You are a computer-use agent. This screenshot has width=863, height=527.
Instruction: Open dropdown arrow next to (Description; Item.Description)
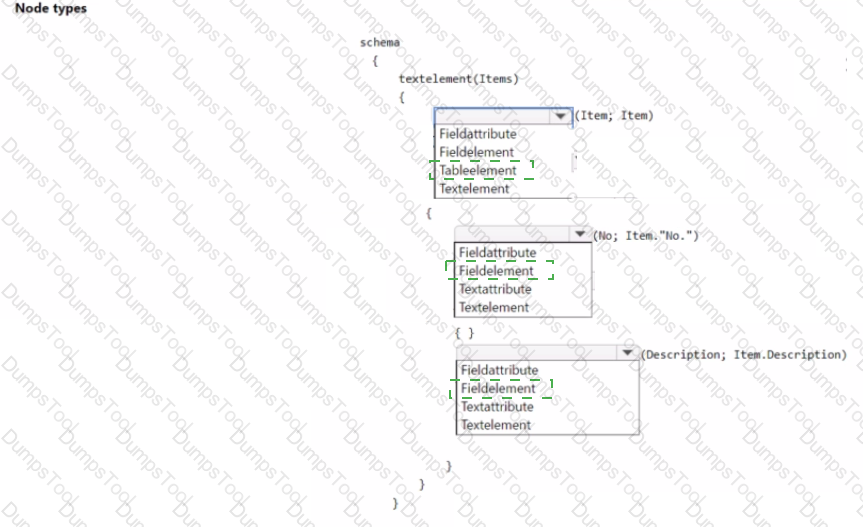click(x=627, y=353)
